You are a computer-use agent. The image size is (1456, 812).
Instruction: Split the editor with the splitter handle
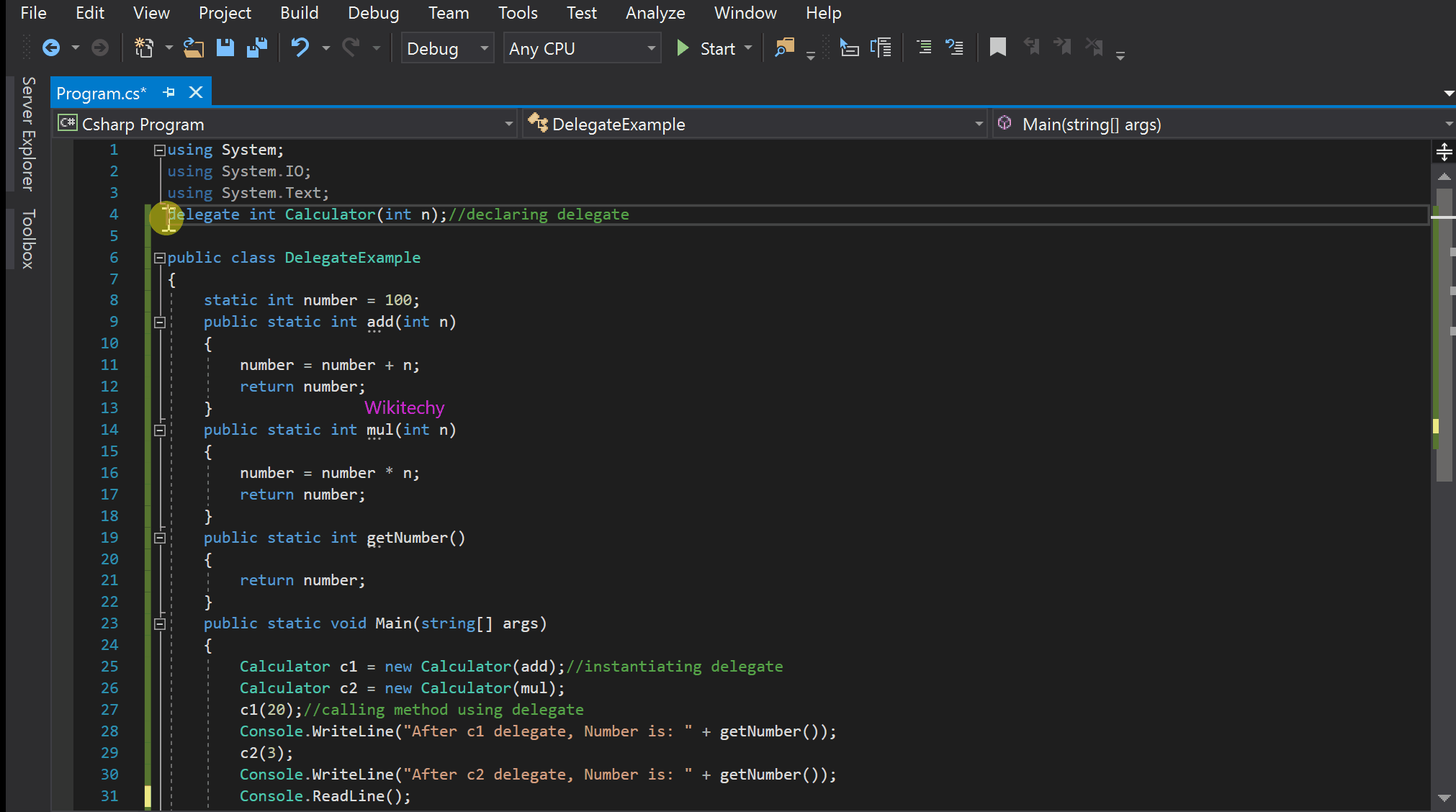click(x=1444, y=152)
